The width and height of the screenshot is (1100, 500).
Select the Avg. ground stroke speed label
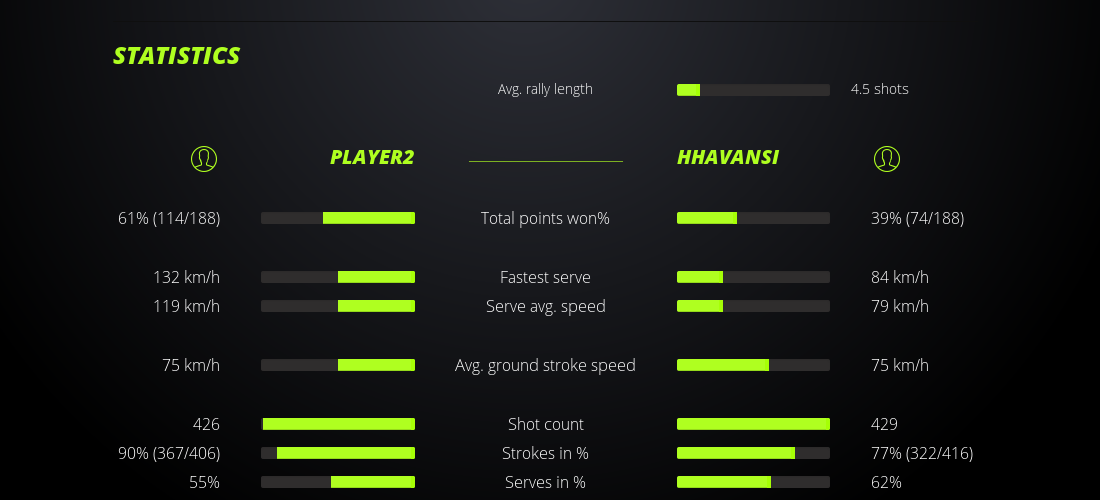545,365
